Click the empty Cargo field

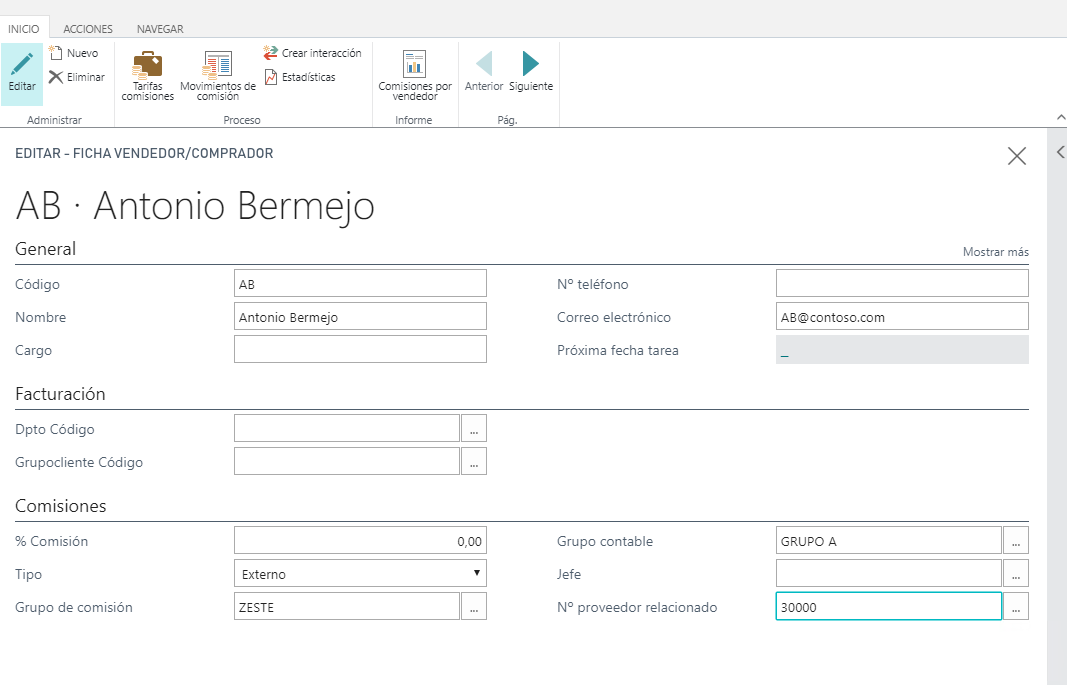tap(360, 350)
